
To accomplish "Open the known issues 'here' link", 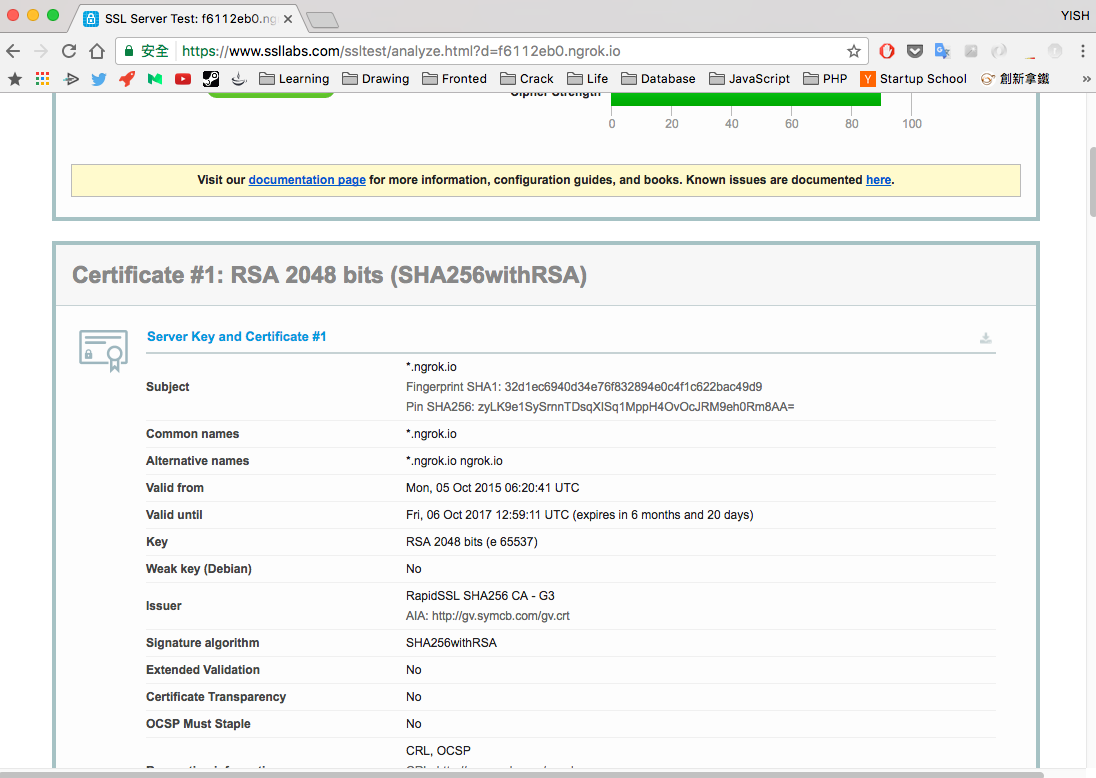I will click(879, 180).
